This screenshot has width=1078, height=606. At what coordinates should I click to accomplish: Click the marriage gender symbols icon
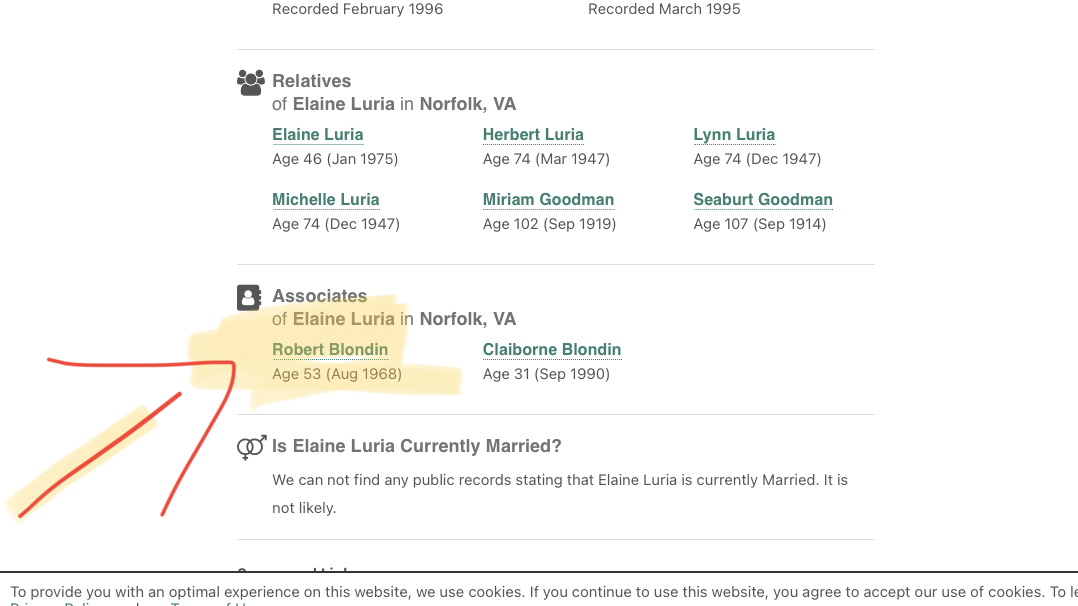(251, 447)
